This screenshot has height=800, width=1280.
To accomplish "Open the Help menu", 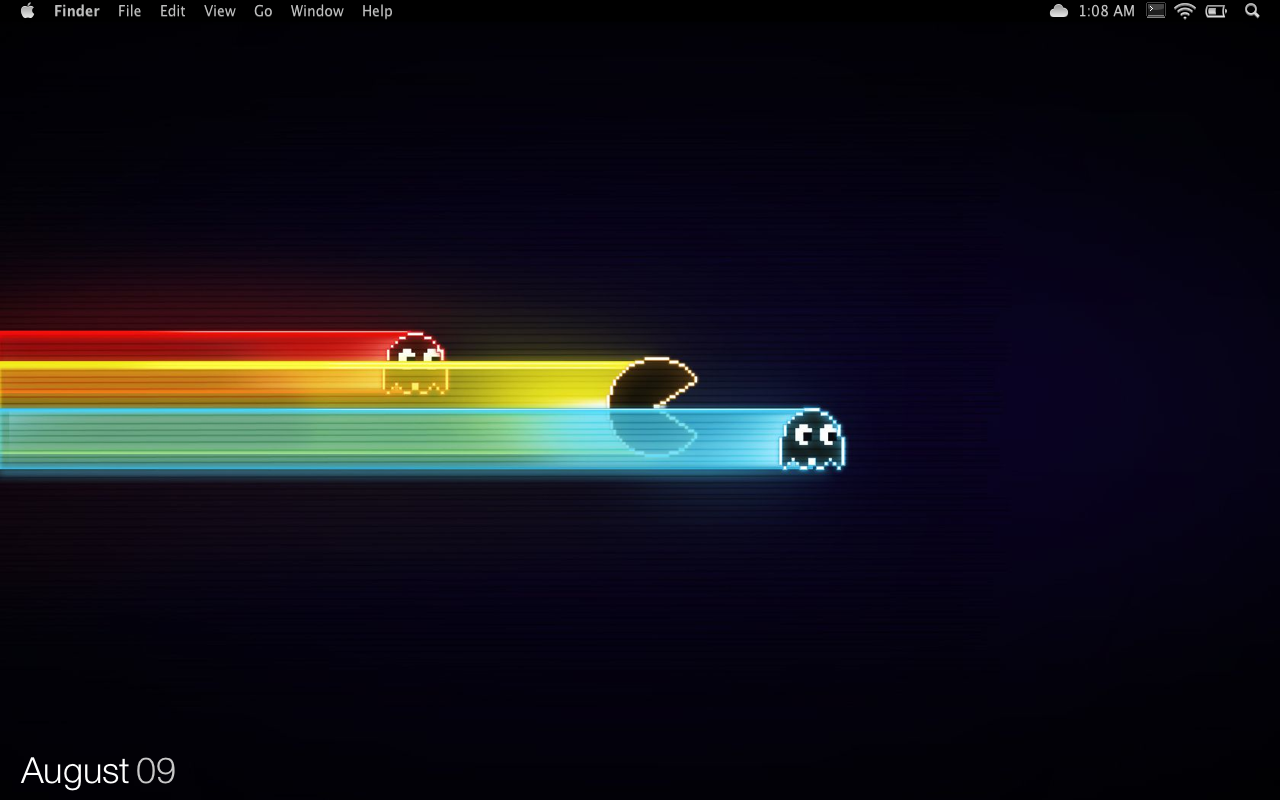I will click(377, 11).
